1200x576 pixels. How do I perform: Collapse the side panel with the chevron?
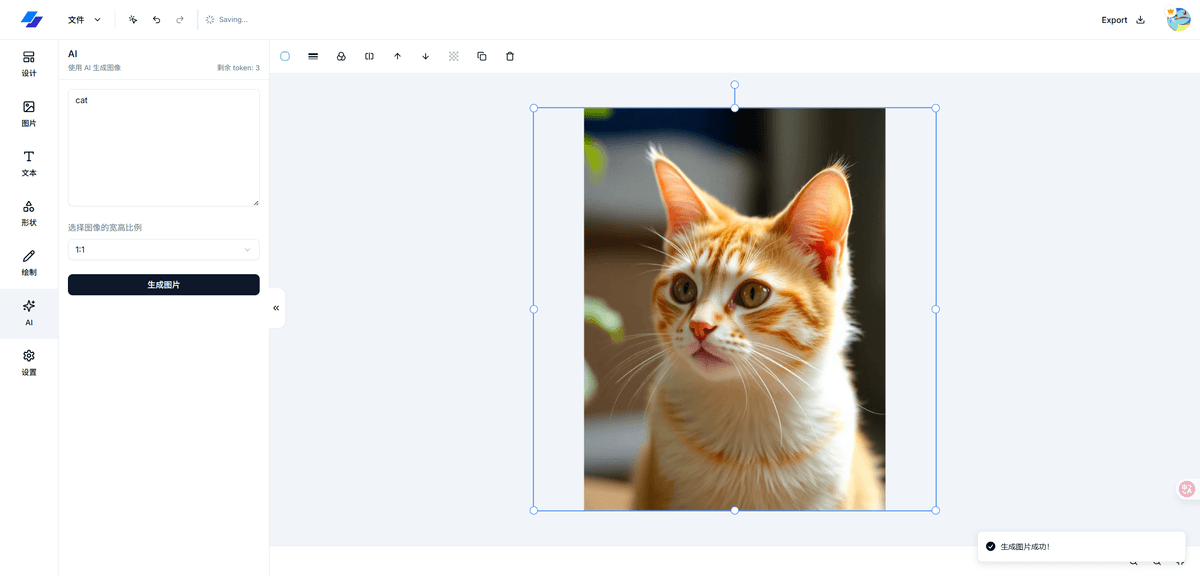click(x=276, y=308)
